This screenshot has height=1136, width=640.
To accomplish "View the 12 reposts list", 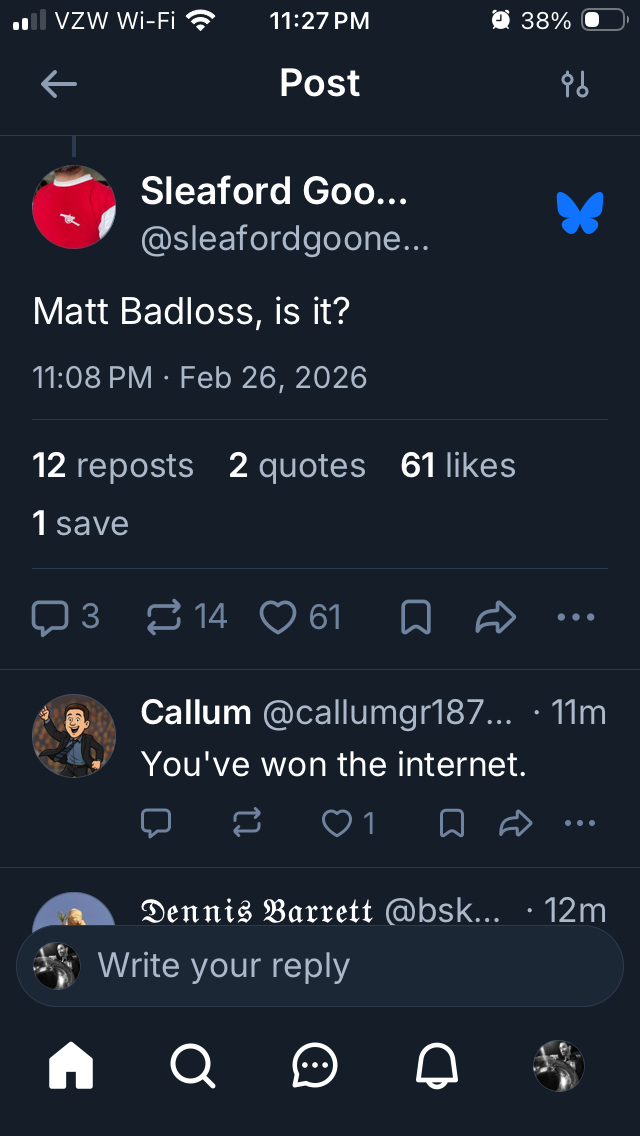I will (x=113, y=466).
